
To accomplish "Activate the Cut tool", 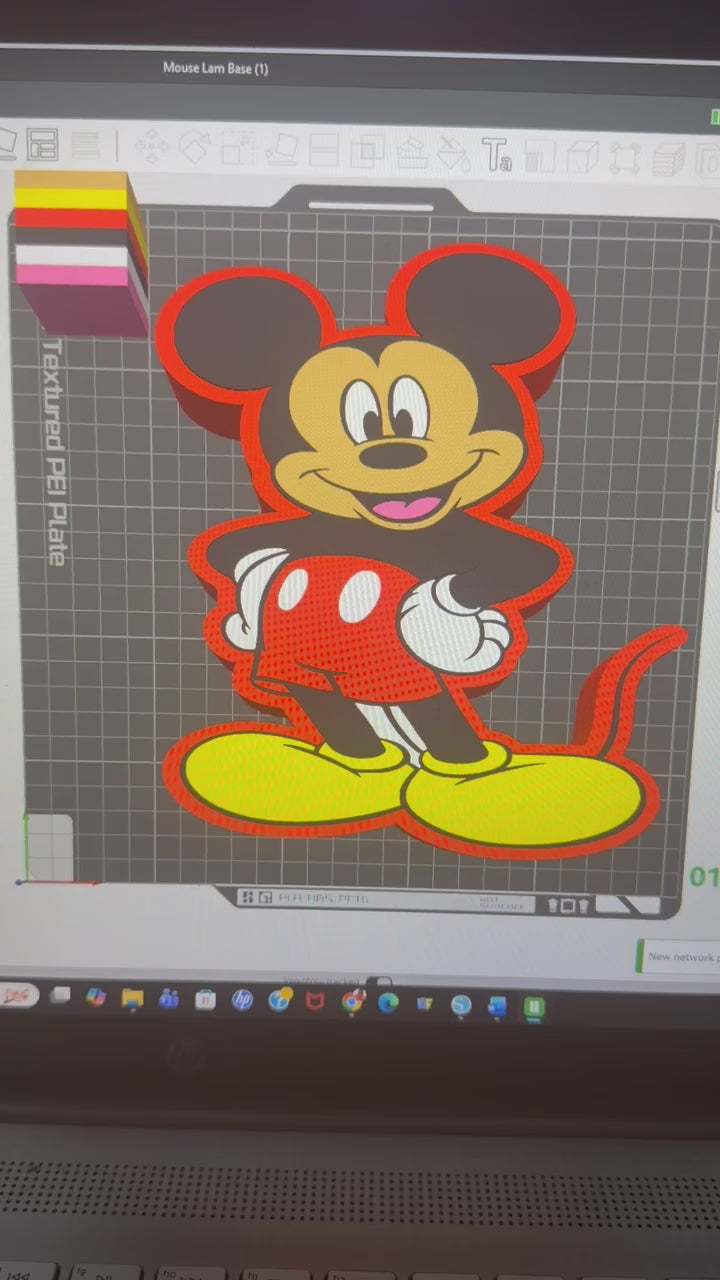I will [324, 150].
